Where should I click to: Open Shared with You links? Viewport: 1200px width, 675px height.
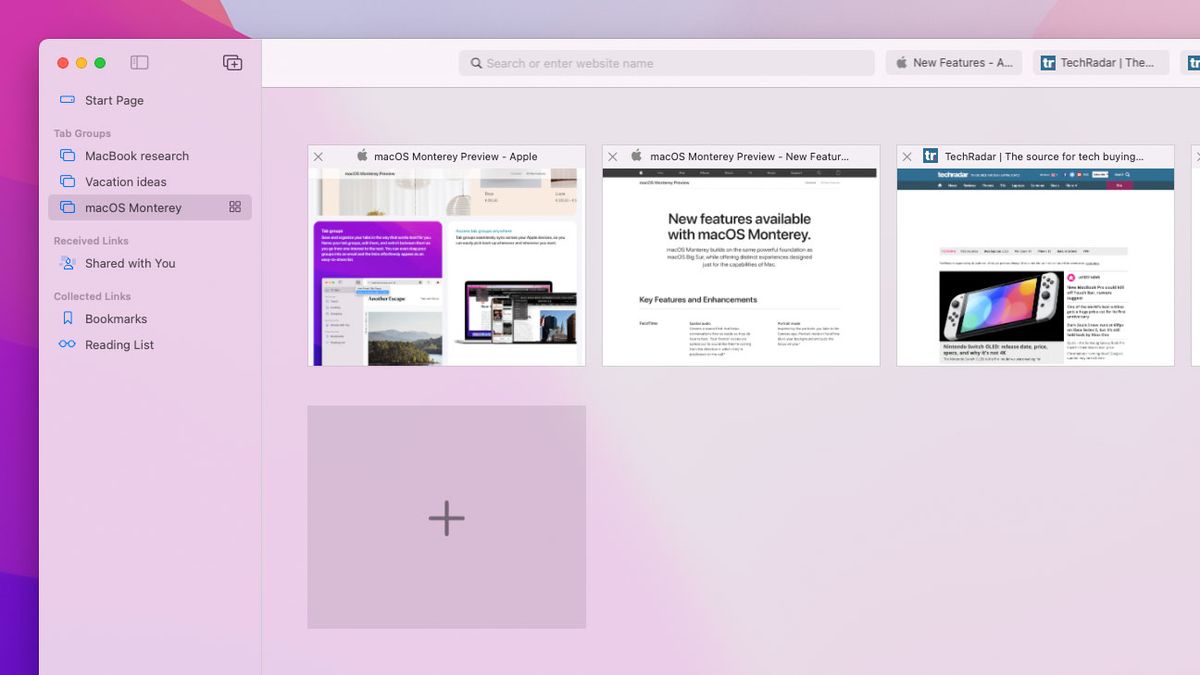click(x=119, y=263)
